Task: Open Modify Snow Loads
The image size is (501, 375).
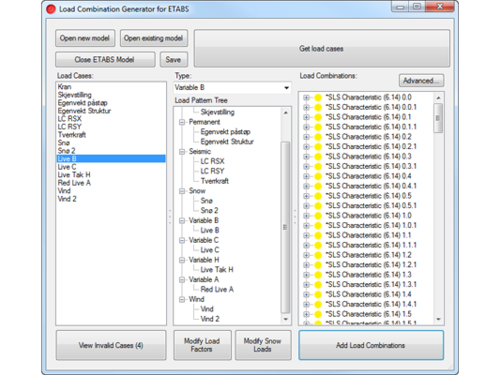Action: [x=263, y=345]
